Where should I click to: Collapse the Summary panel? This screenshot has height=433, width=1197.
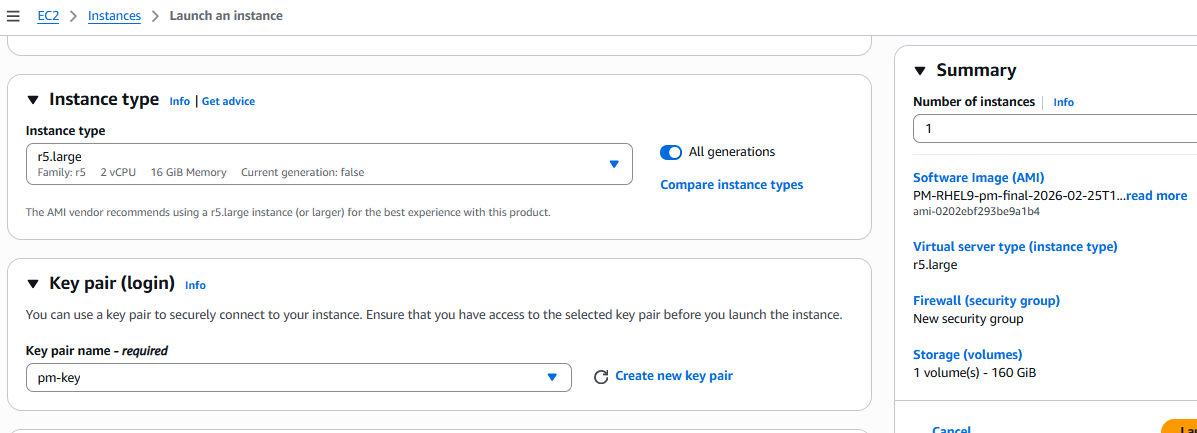pyautogui.click(x=920, y=71)
